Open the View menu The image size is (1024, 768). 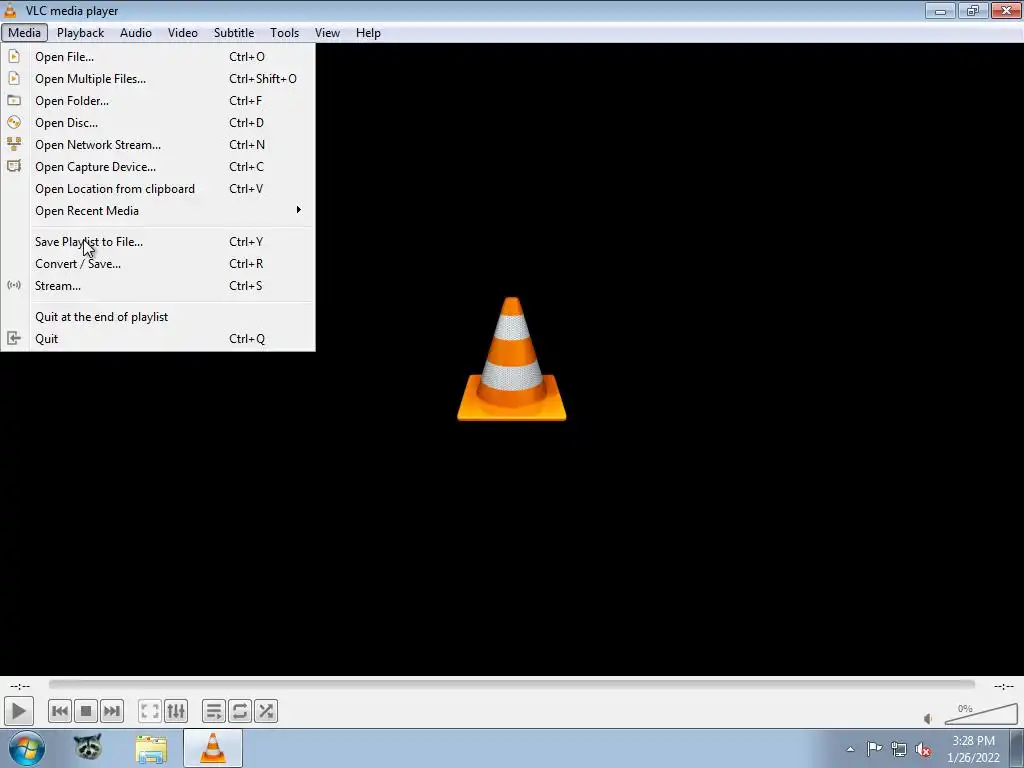[x=327, y=33]
